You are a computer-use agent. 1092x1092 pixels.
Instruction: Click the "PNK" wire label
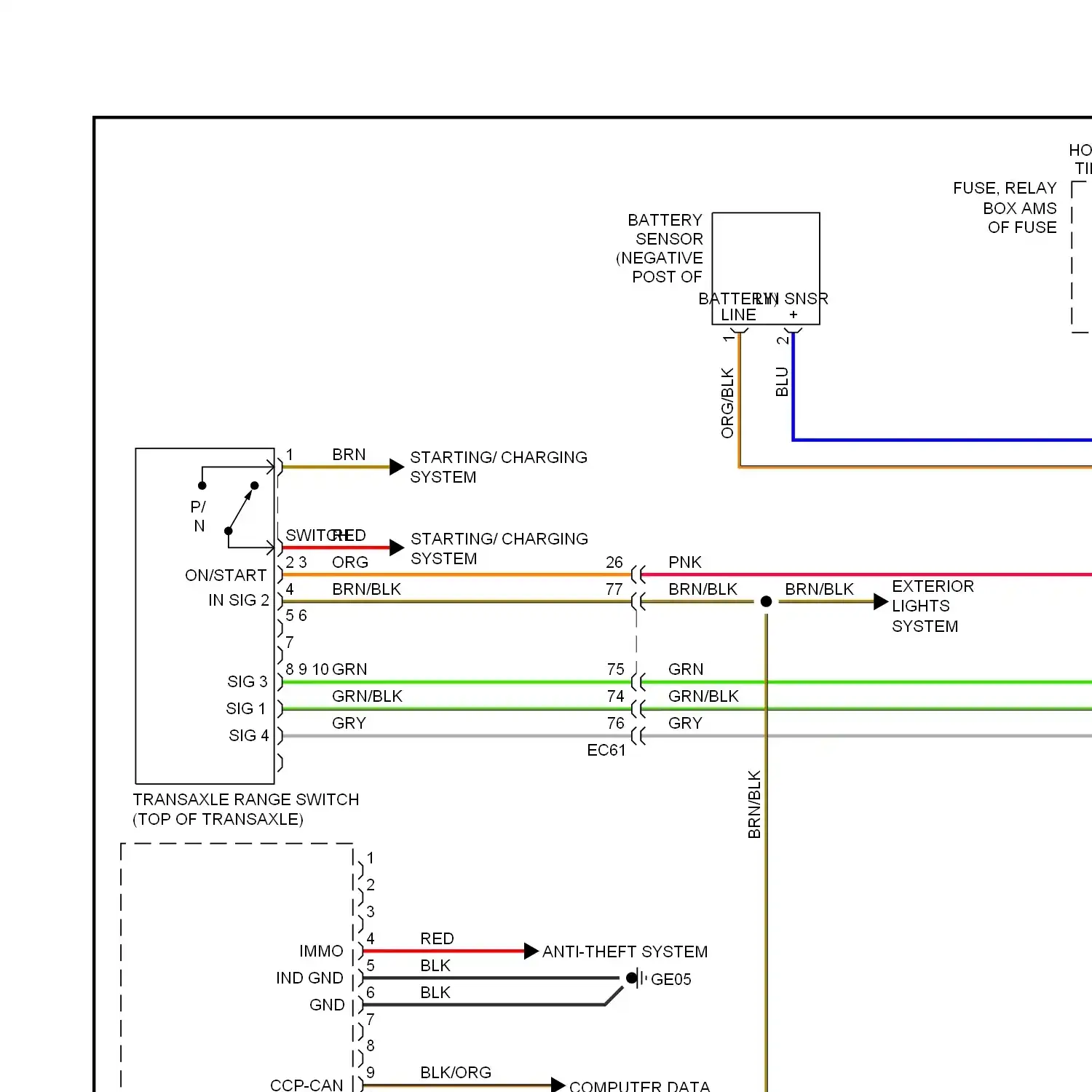685,562
